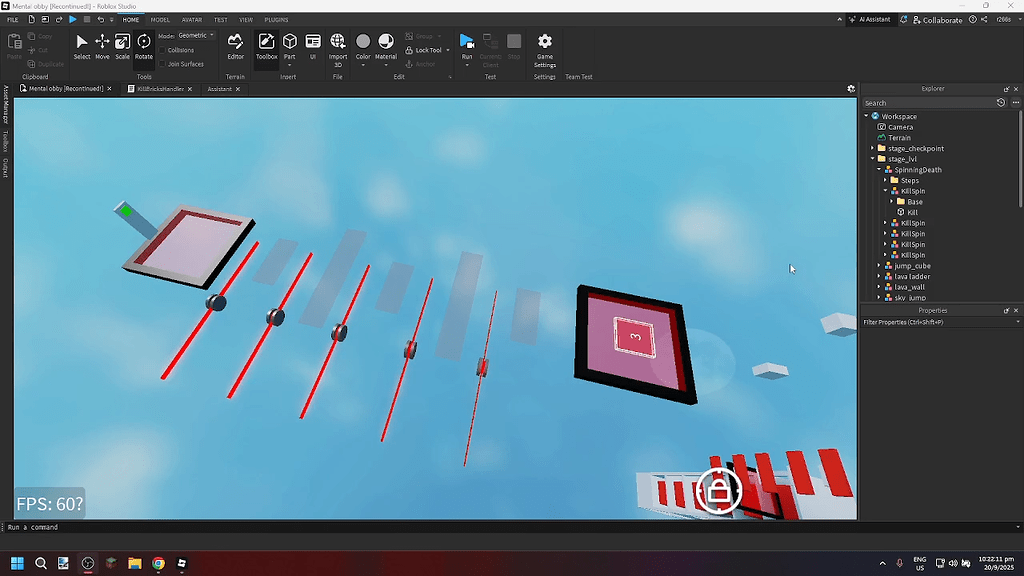
Task: Collapse the SpinningDeath model
Action: (878, 169)
